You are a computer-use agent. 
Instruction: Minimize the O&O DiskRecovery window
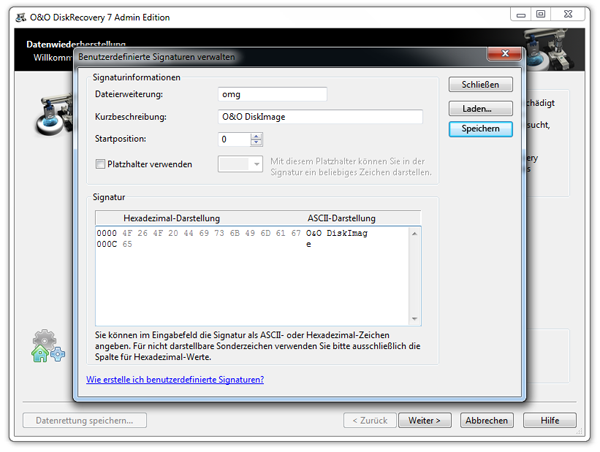(x=521, y=15)
